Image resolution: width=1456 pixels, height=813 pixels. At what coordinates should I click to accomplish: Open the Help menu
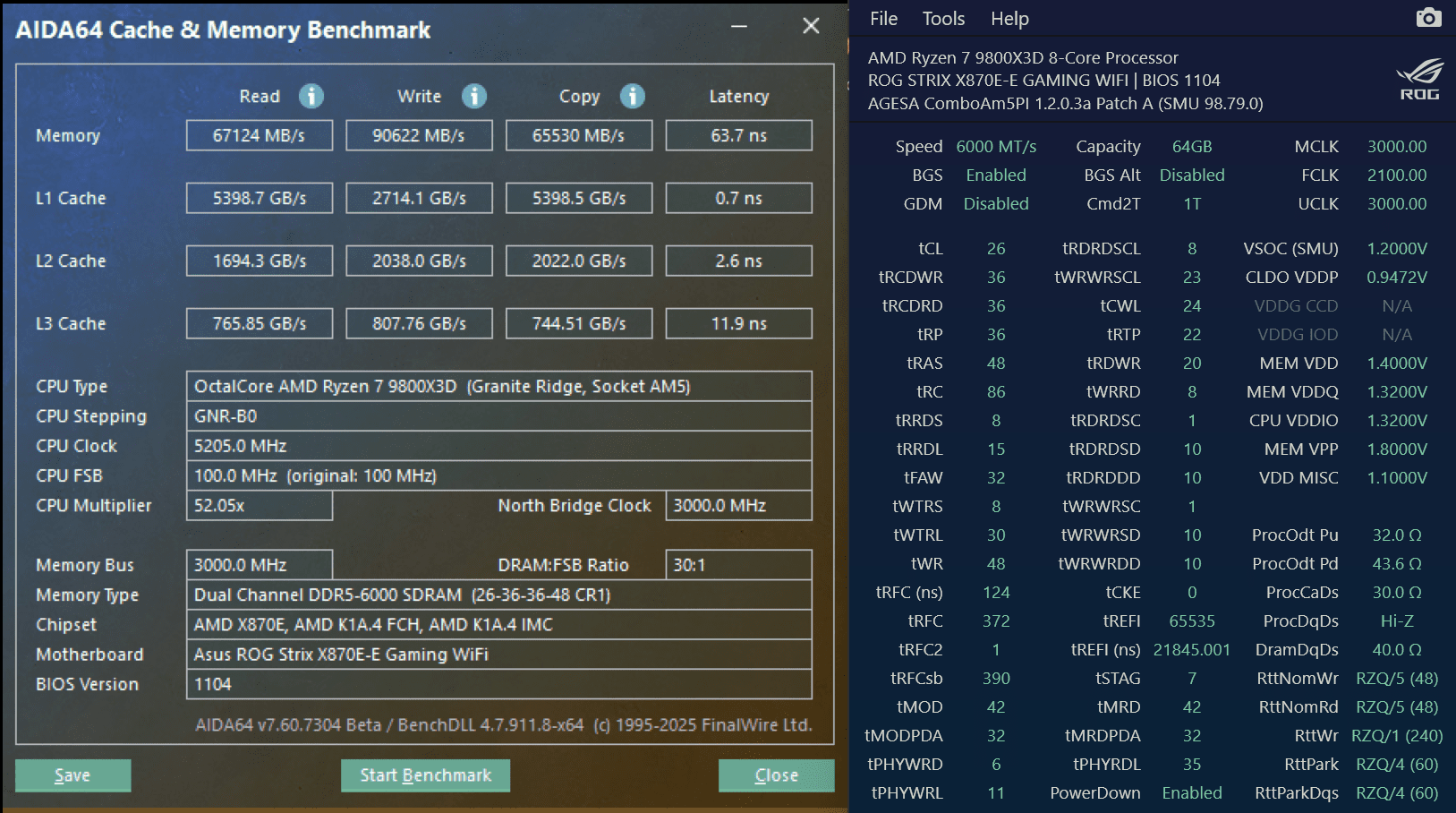pyautogui.click(x=1009, y=19)
